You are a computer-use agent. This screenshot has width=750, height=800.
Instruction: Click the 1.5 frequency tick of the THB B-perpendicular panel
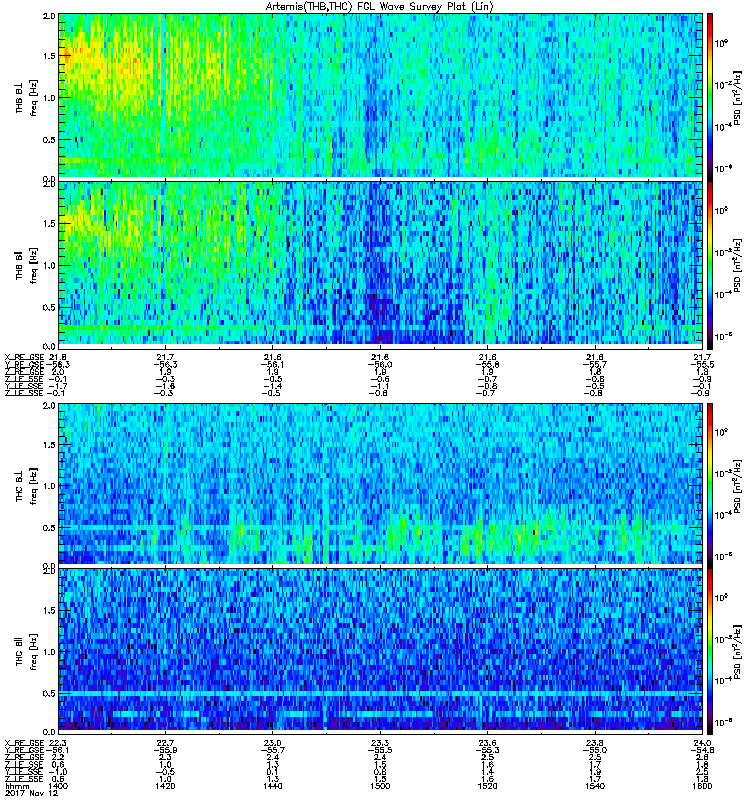[49, 56]
